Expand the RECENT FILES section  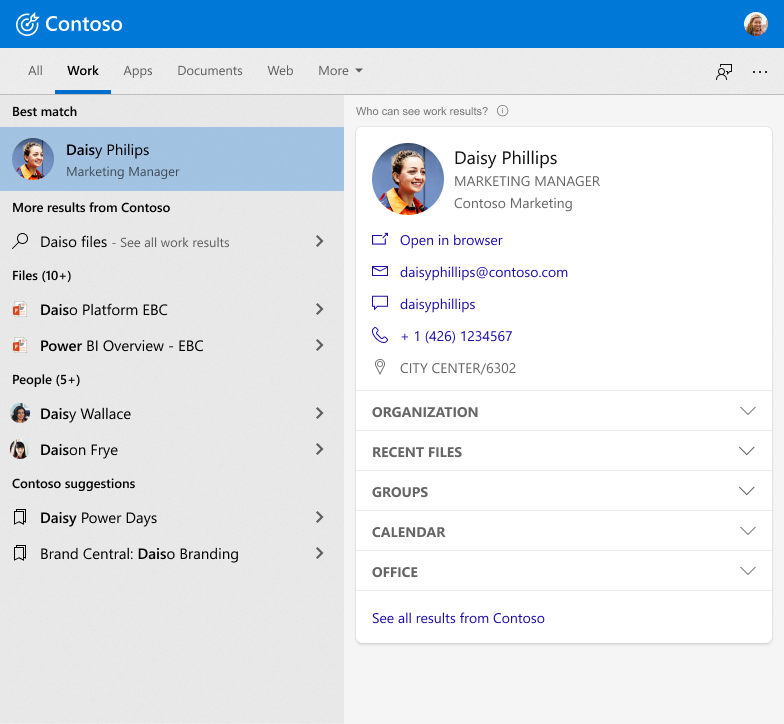coord(564,451)
